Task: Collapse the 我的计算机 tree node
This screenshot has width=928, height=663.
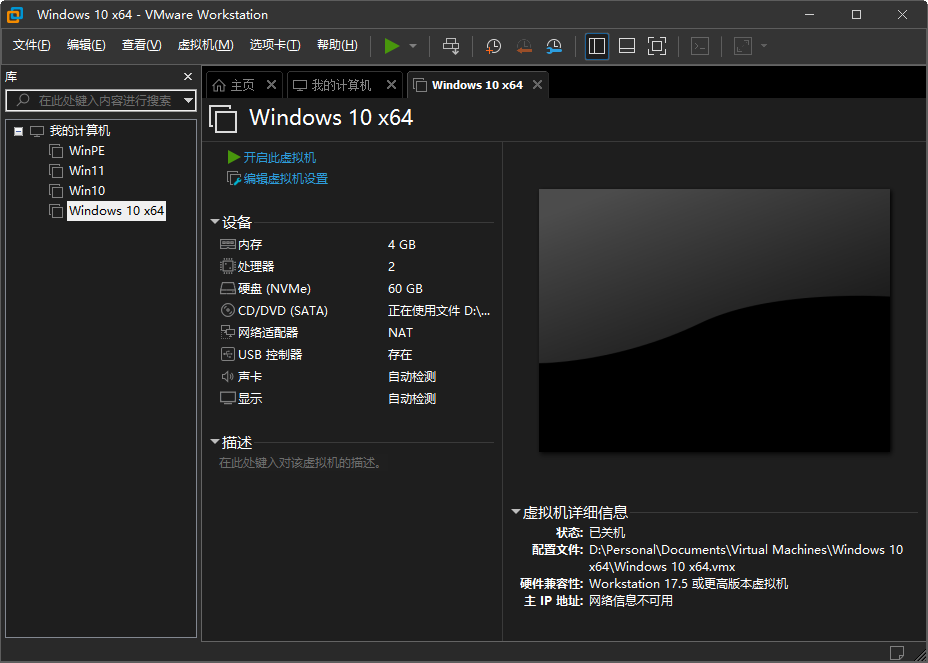Action: (18, 131)
